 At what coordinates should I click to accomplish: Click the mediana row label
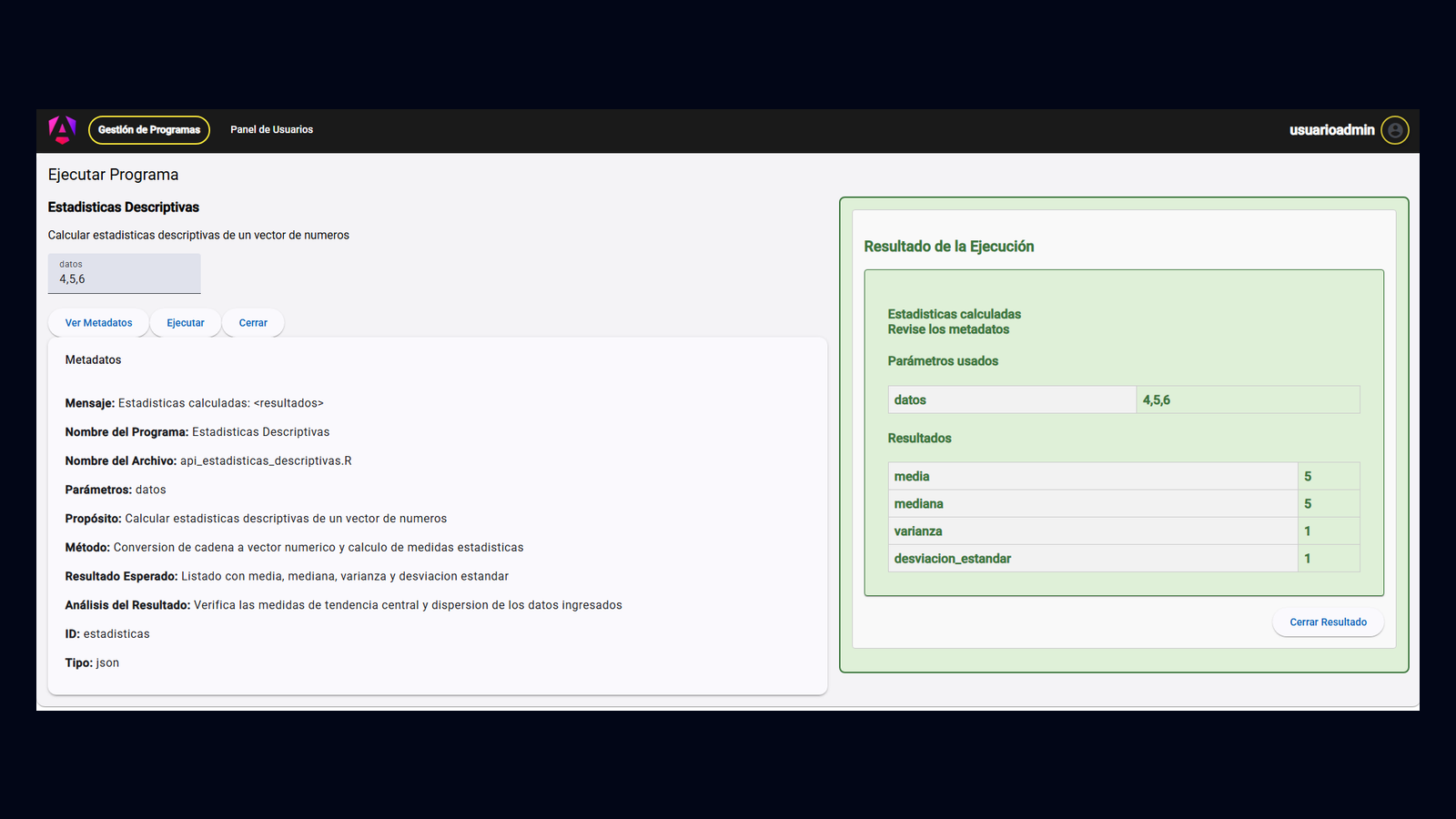click(918, 504)
